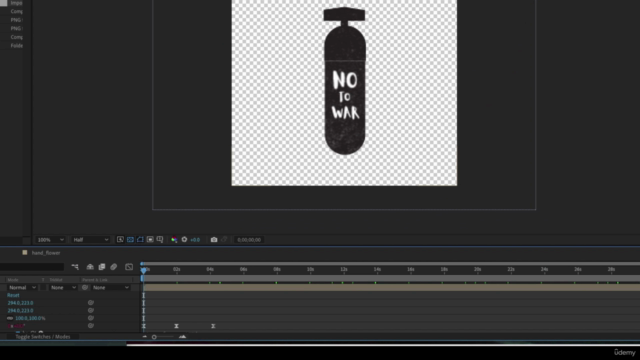Viewport: 640px width, 360px height.
Task: Click pick whip on first 294.0,223.0 row
Action: click(91, 303)
